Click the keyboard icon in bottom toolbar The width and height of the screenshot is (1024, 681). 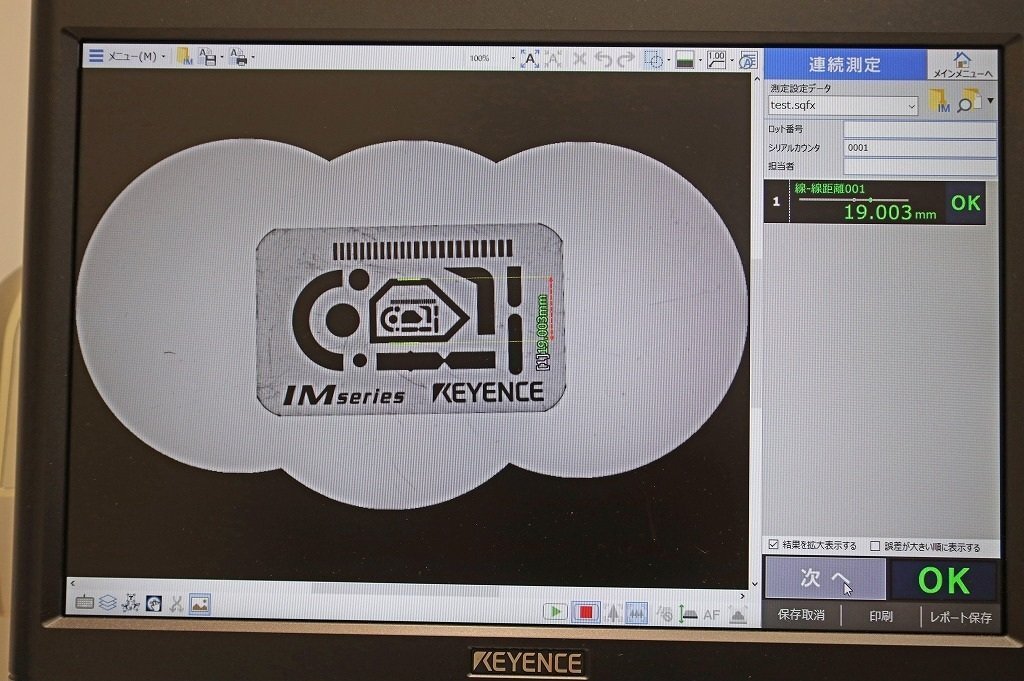click(85, 602)
